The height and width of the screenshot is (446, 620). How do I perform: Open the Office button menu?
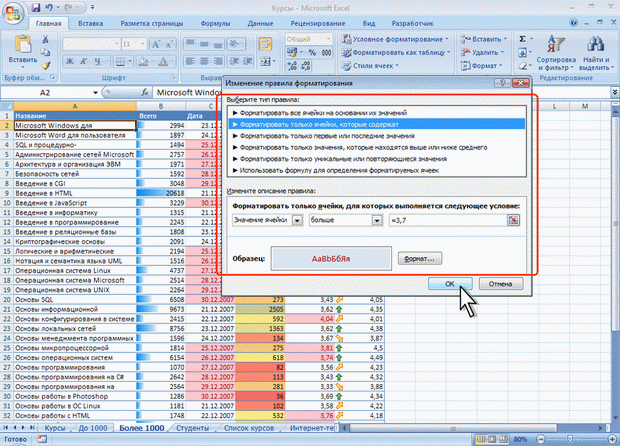pos(12,14)
